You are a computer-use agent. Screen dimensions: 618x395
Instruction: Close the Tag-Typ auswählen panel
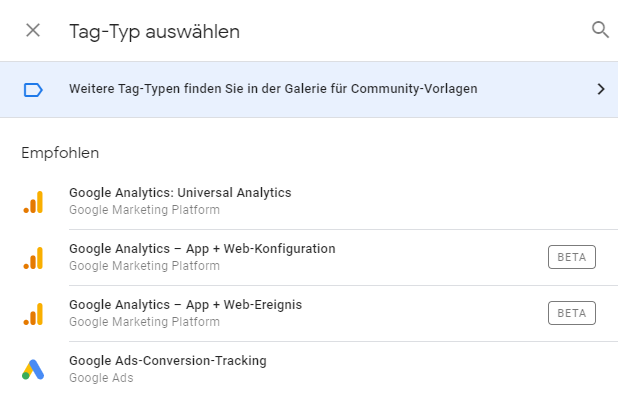(33, 30)
